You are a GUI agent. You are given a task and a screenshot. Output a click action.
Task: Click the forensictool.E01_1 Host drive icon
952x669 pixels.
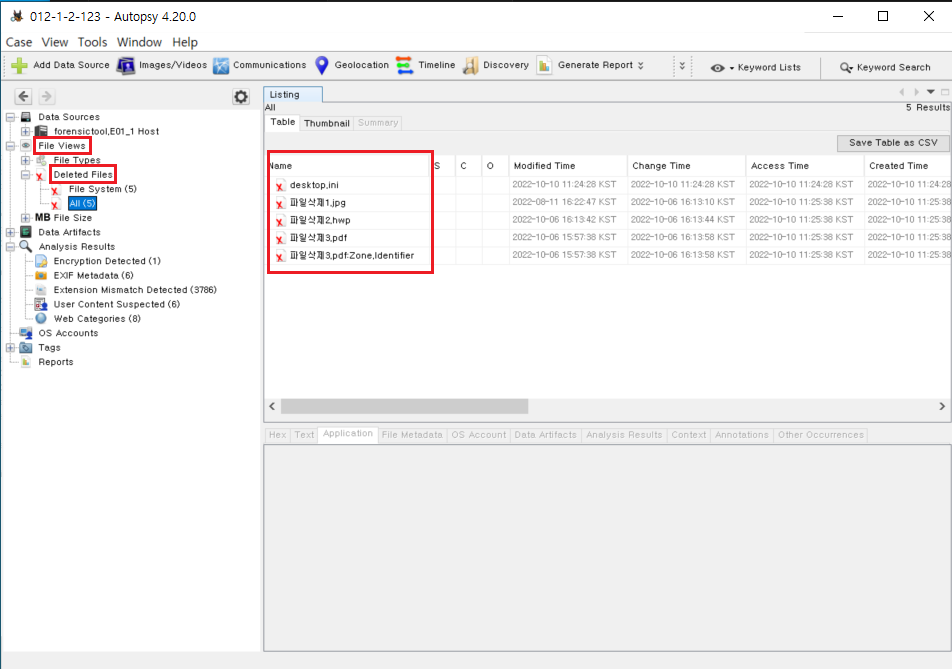[x=41, y=131]
